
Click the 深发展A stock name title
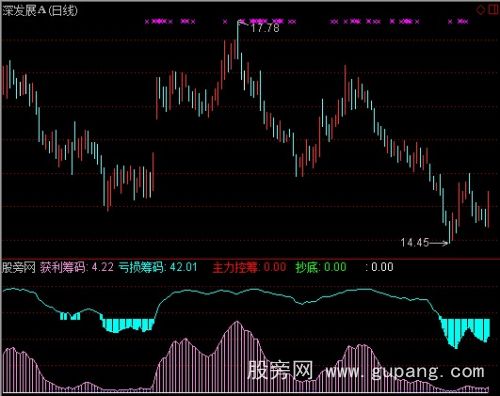(24, 11)
